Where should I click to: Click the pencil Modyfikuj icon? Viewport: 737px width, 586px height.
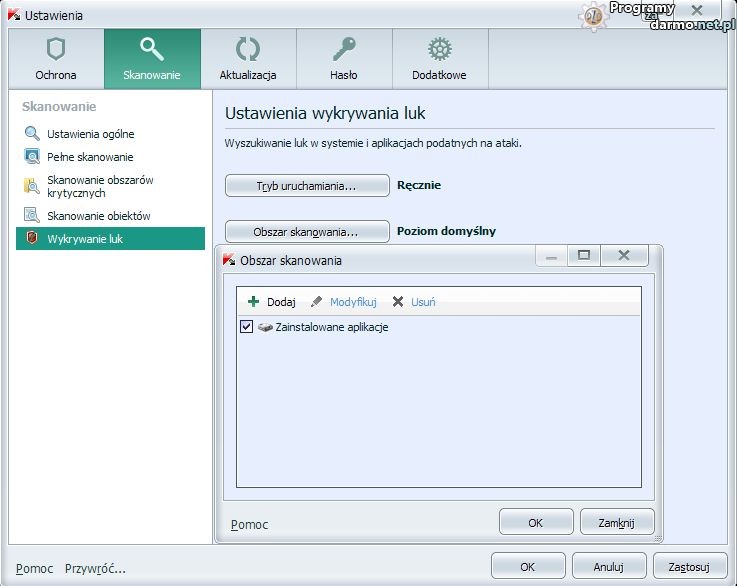317,302
